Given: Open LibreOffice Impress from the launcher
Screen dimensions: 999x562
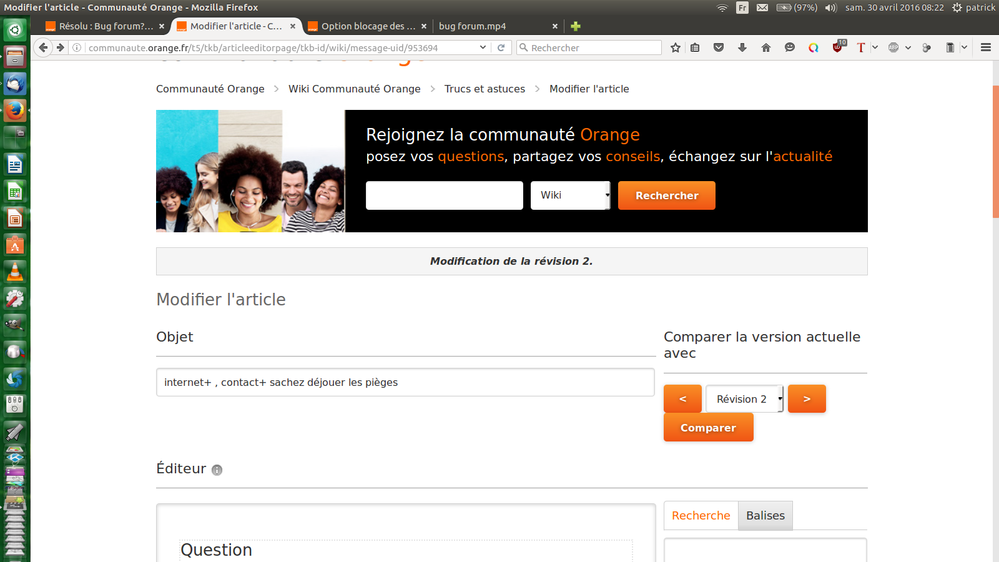Looking at the screenshot, I should 15,218.
